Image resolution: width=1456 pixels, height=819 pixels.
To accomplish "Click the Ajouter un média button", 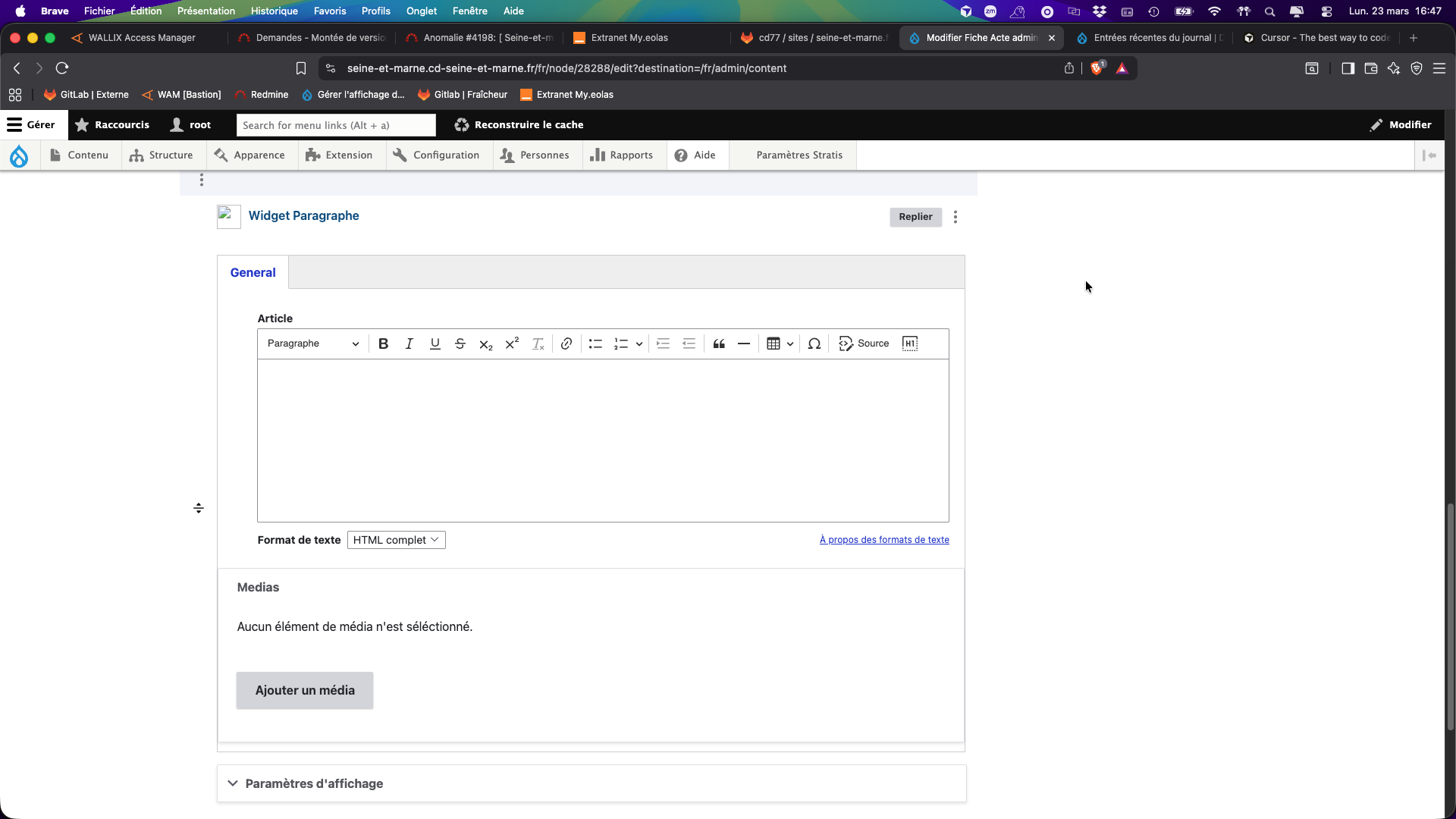I will tap(305, 690).
